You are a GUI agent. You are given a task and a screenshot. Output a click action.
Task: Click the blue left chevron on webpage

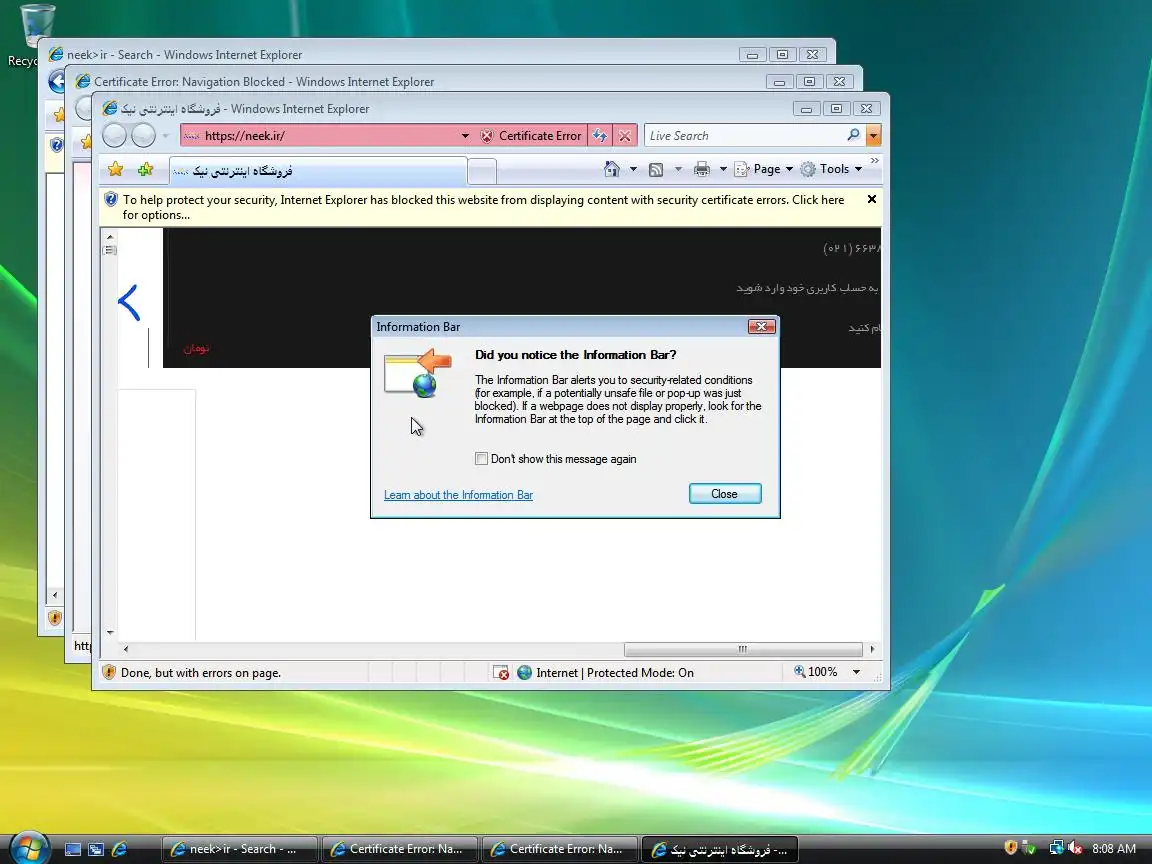(129, 302)
